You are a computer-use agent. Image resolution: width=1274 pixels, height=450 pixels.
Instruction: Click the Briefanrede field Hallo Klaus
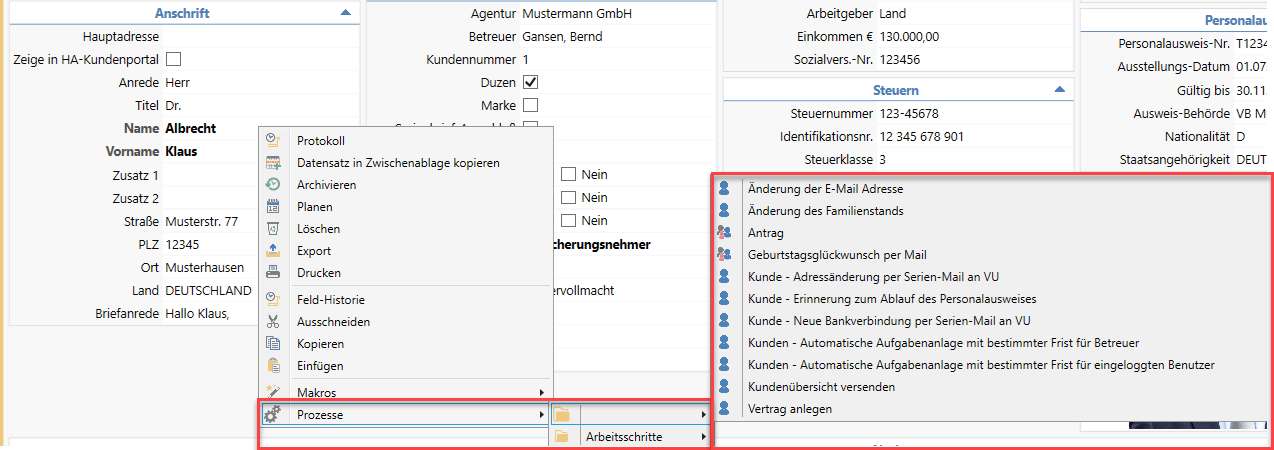coord(197,314)
